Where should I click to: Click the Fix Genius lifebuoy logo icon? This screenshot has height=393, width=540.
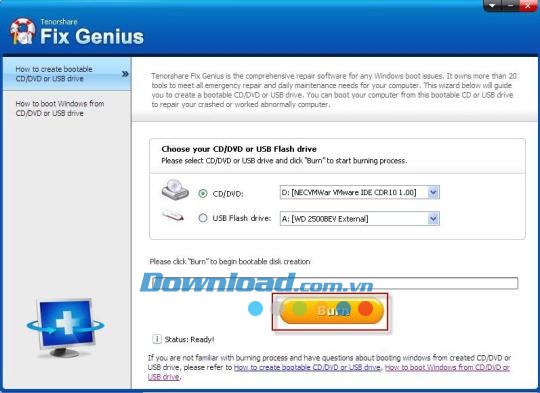pos(22,31)
